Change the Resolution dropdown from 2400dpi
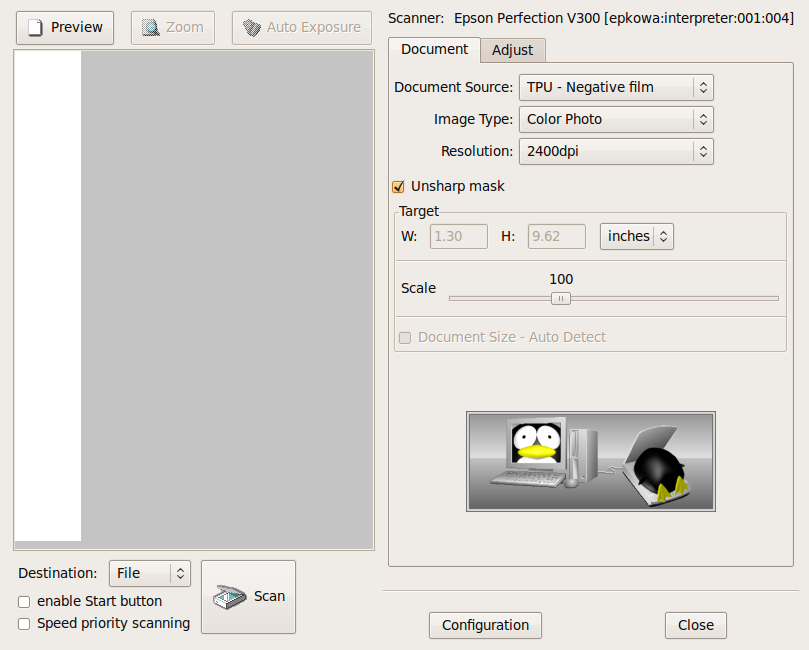 (x=616, y=152)
